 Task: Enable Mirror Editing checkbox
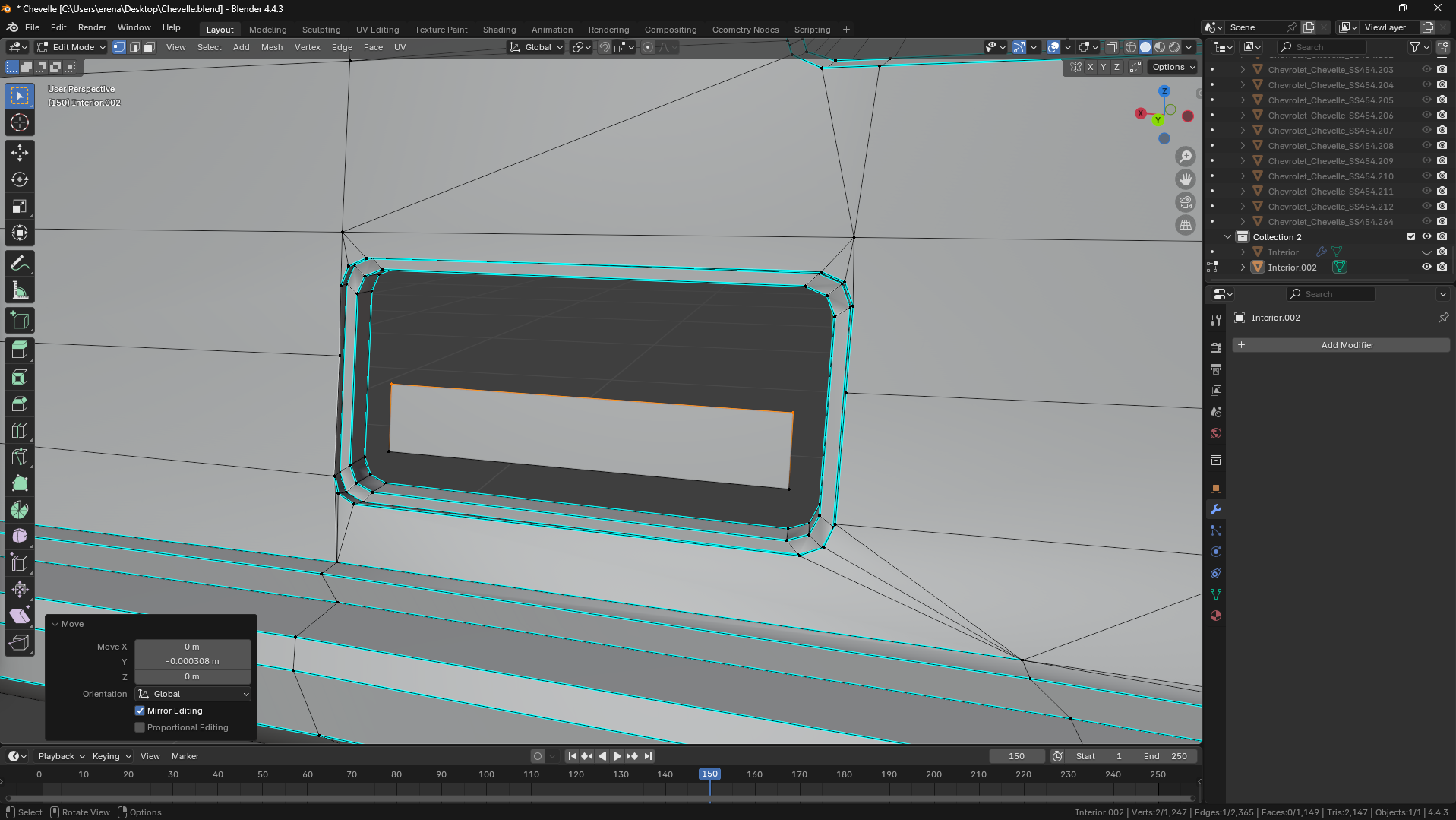point(140,711)
